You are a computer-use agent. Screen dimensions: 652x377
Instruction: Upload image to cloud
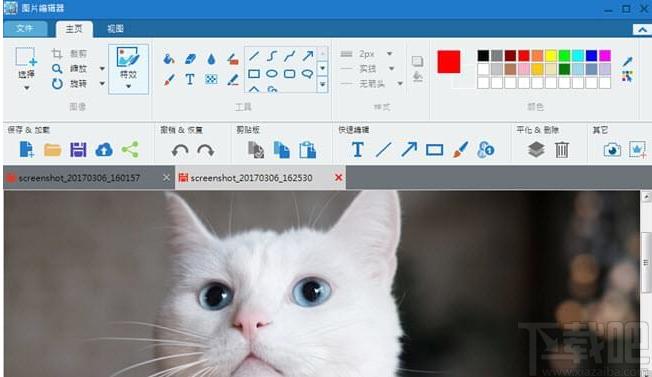(104, 150)
